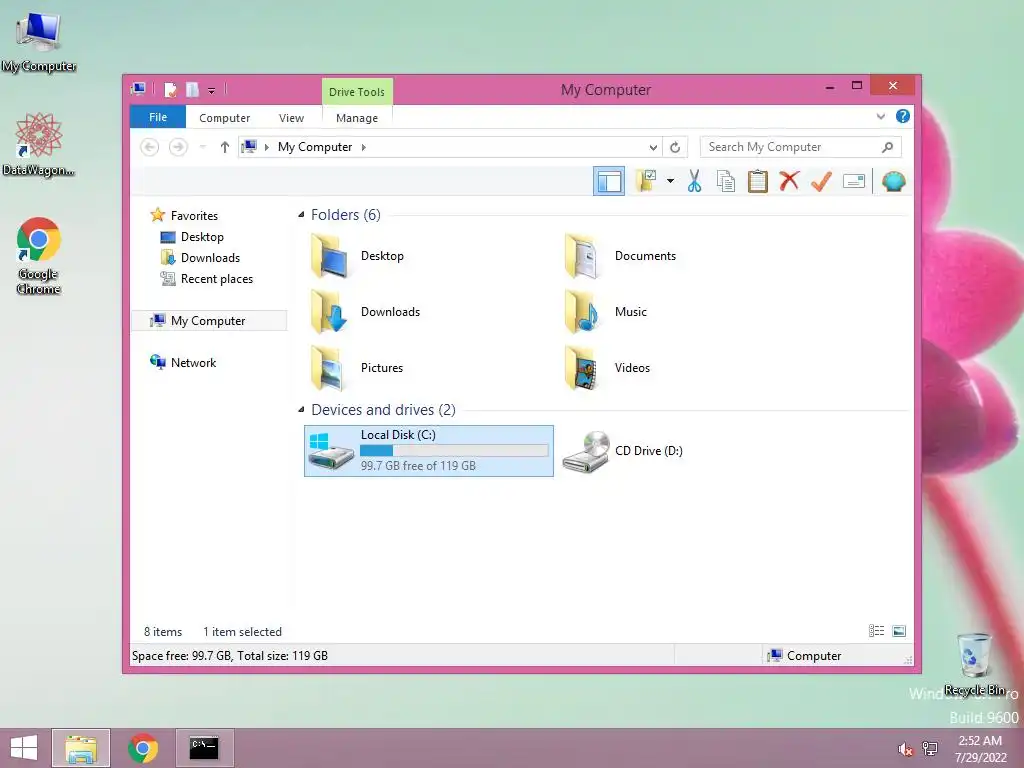Click the Back navigation arrow
The width and height of the screenshot is (1024, 768).
coord(150,147)
